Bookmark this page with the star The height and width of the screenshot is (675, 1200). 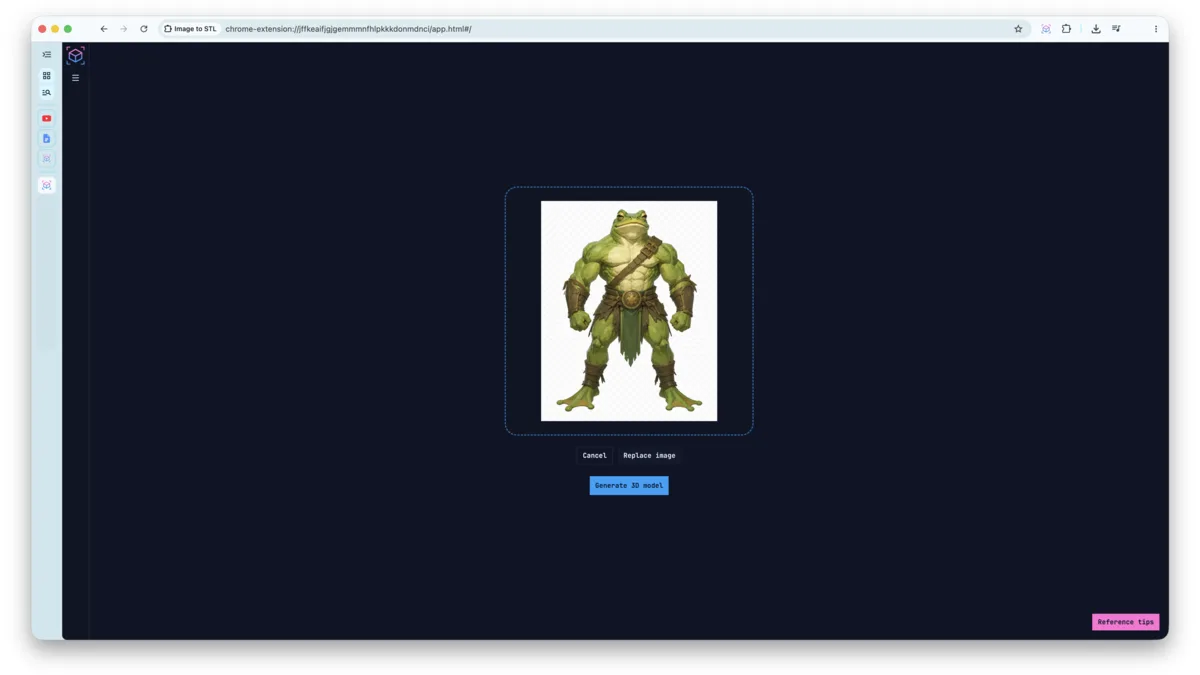[x=1018, y=29]
